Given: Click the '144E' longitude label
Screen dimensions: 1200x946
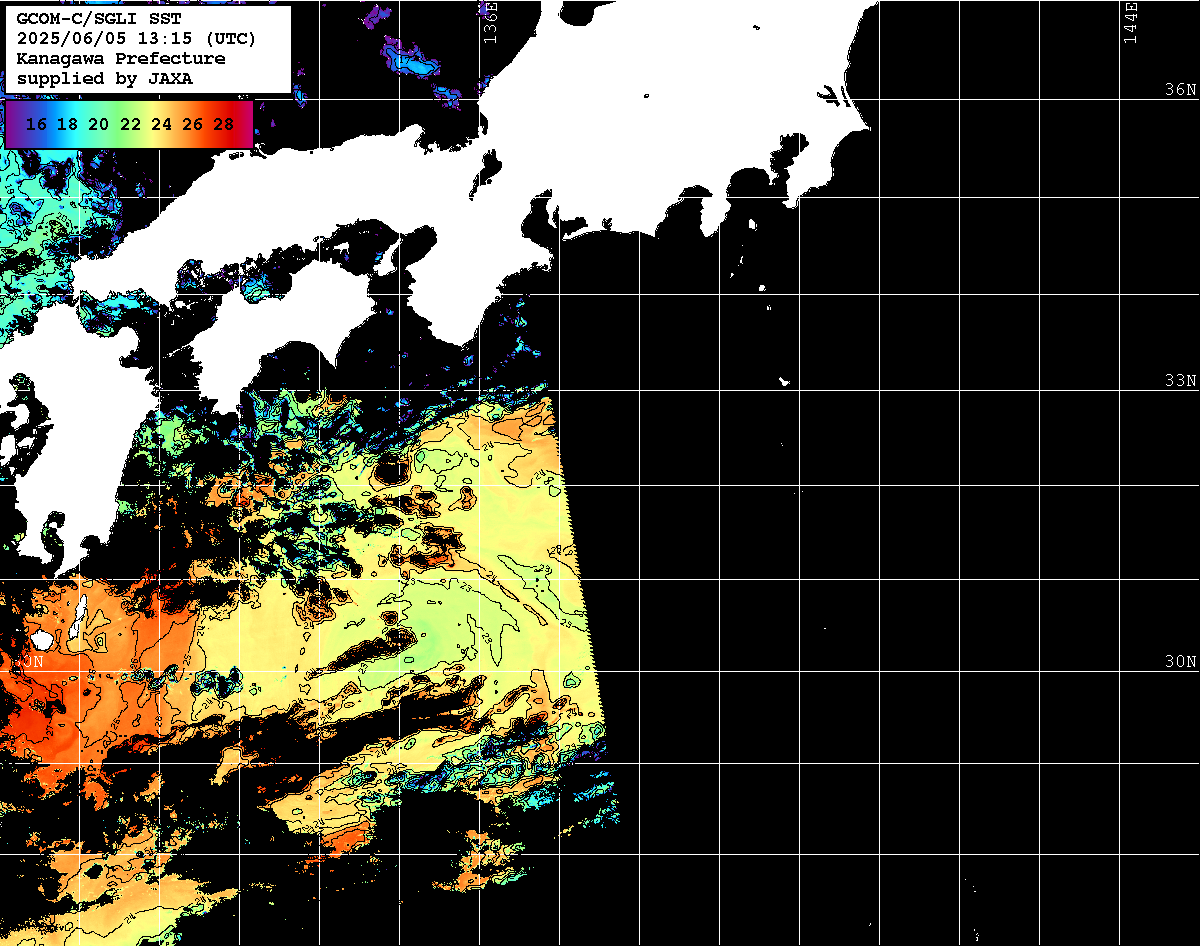Looking at the screenshot, I should [1130, 22].
